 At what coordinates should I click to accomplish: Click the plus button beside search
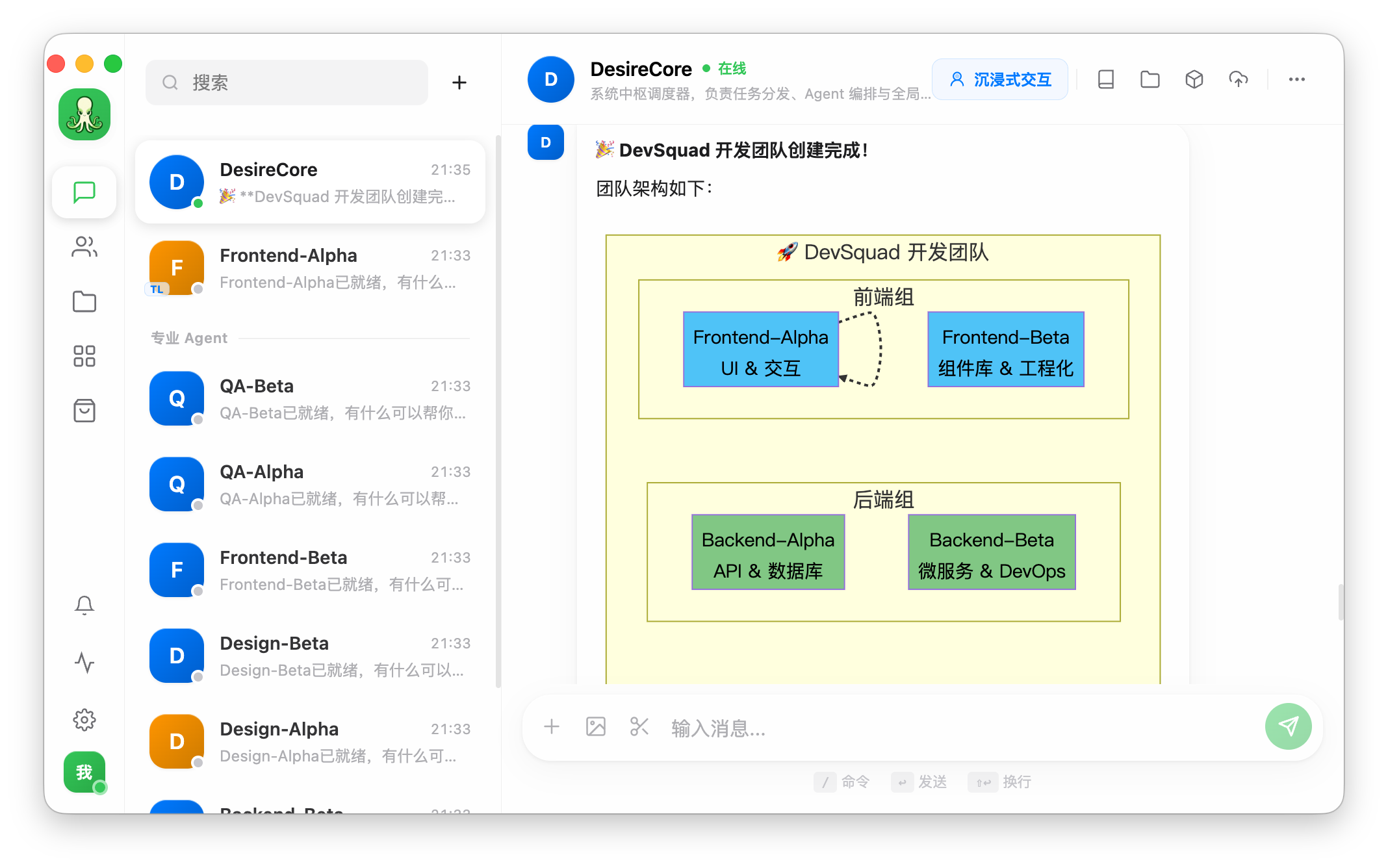point(459,83)
